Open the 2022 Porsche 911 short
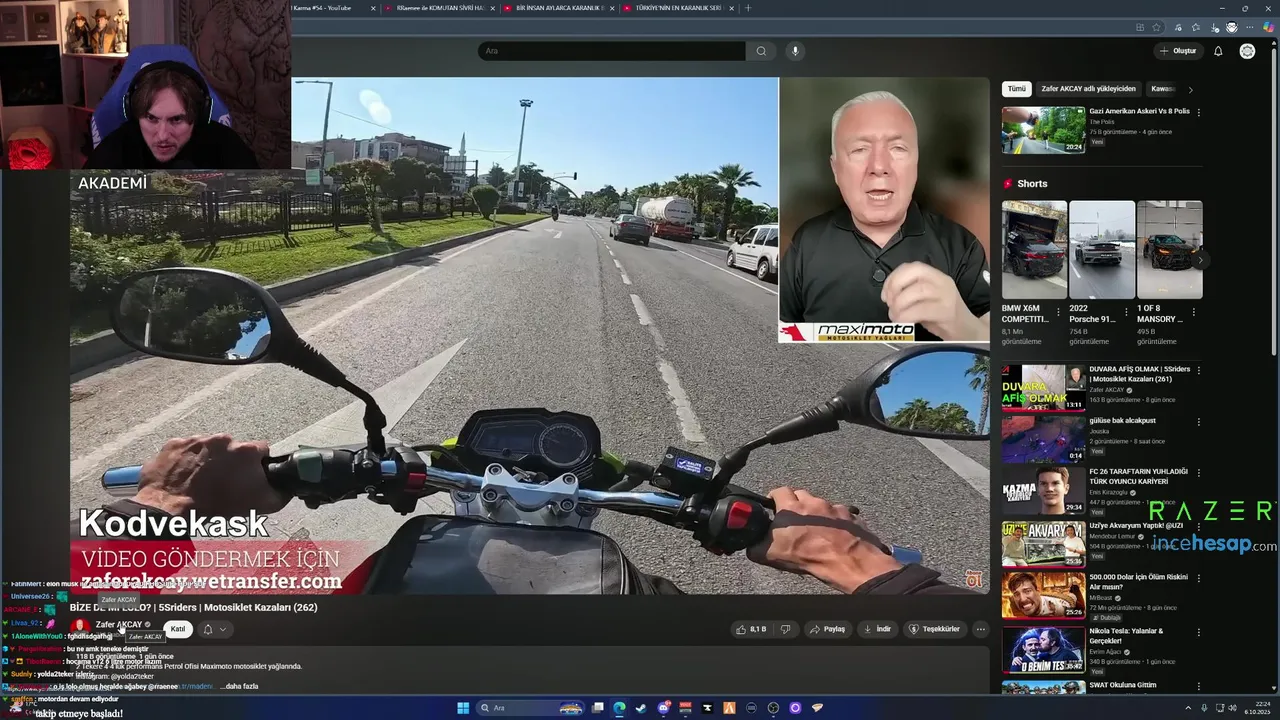The width and height of the screenshot is (1280, 720). [x=1101, y=250]
